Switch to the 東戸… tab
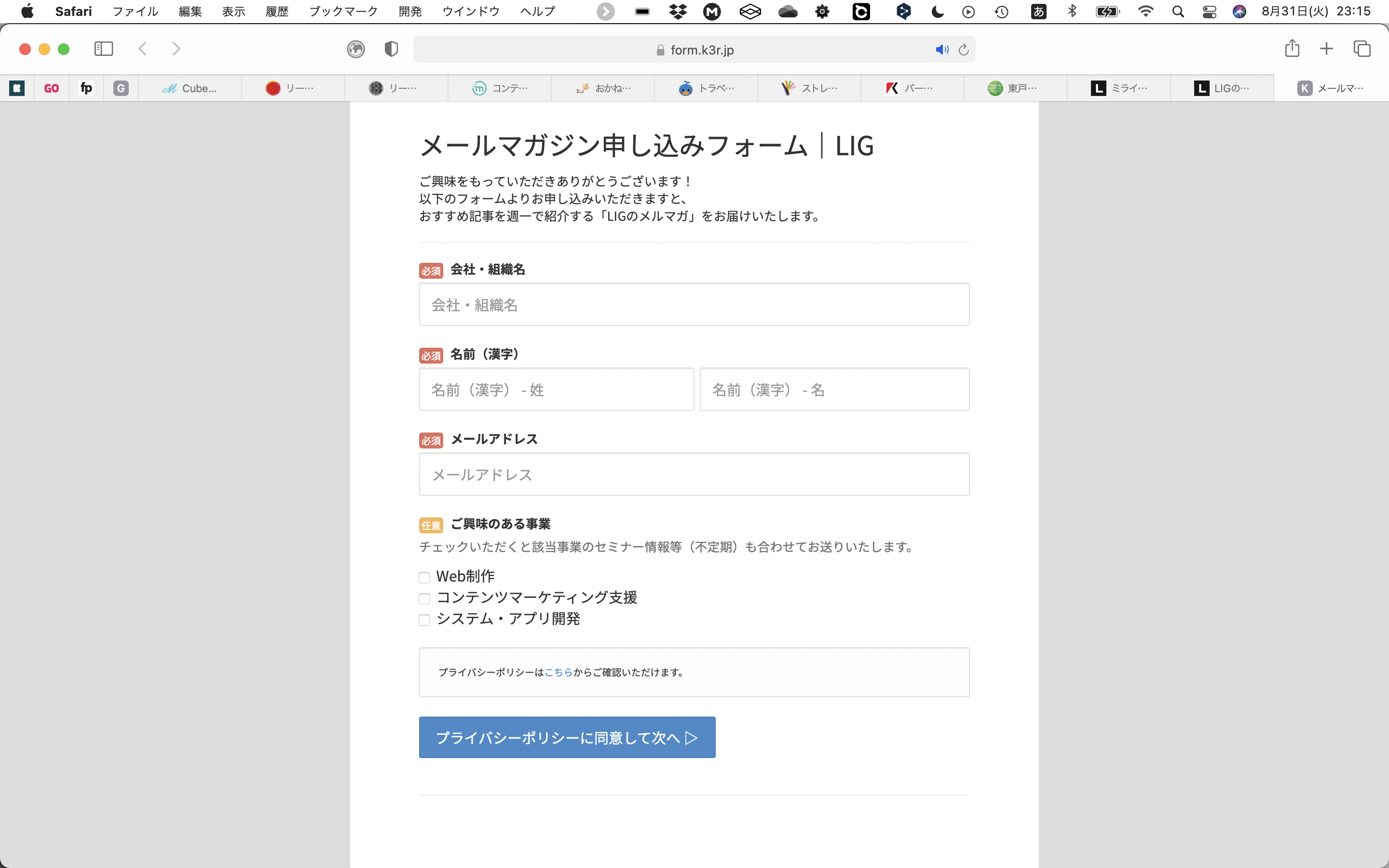This screenshot has height=868, width=1389. tap(1016, 88)
